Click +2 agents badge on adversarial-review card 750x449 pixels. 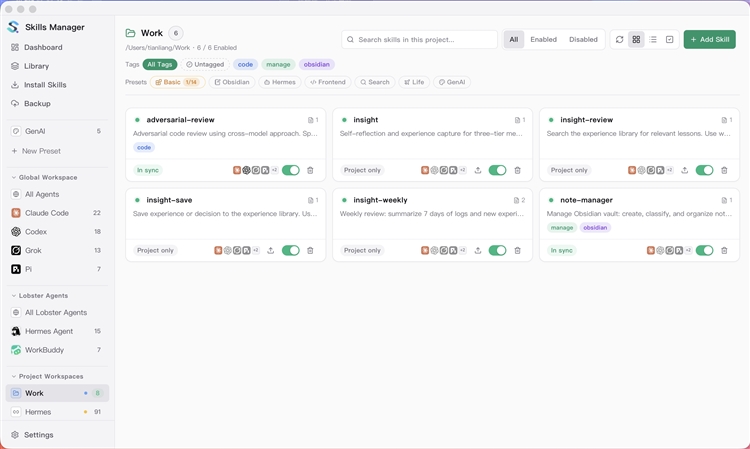[275, 170]
